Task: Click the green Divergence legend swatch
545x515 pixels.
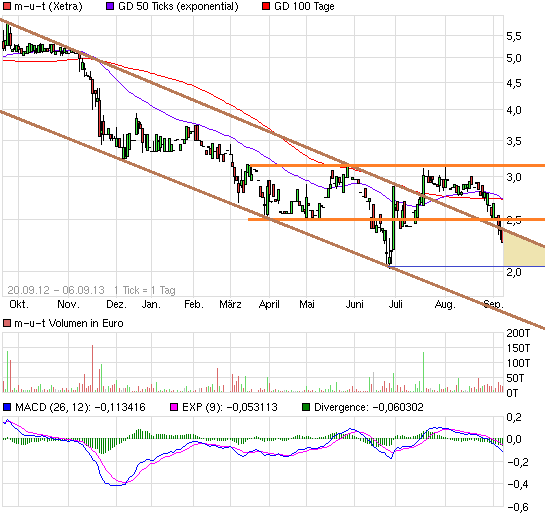Action: 306,407
